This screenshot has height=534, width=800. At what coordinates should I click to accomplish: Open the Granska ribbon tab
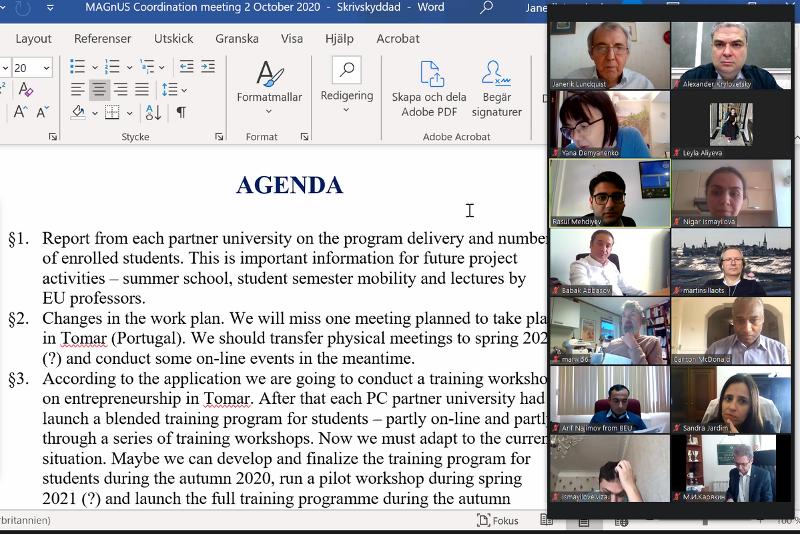(236, 39)
